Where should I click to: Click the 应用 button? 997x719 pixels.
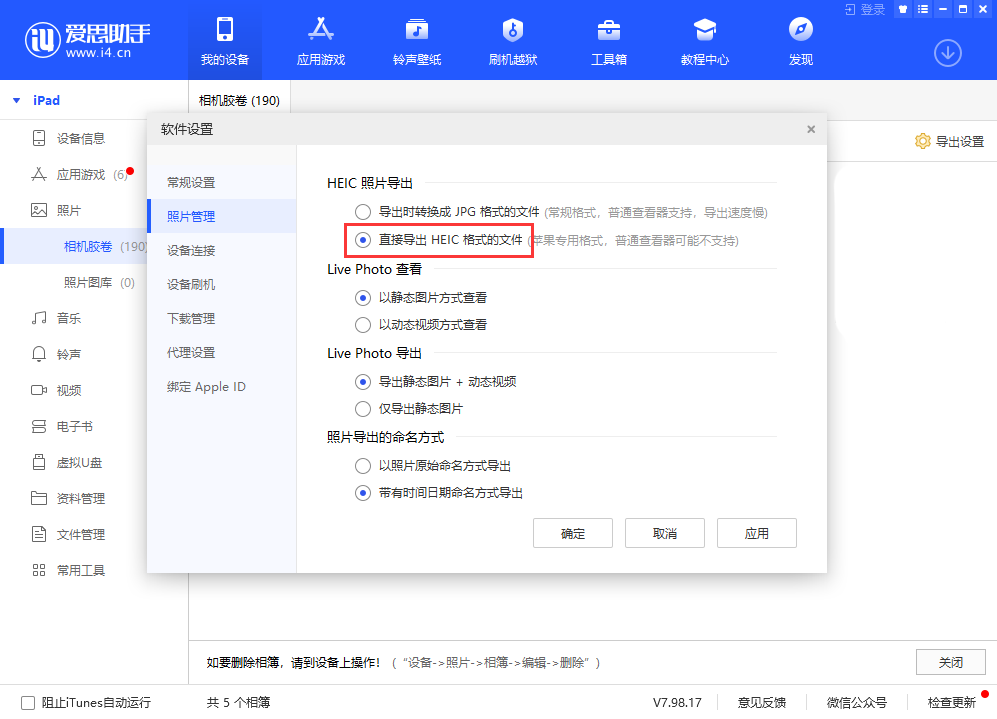click(x=757, y=533)
